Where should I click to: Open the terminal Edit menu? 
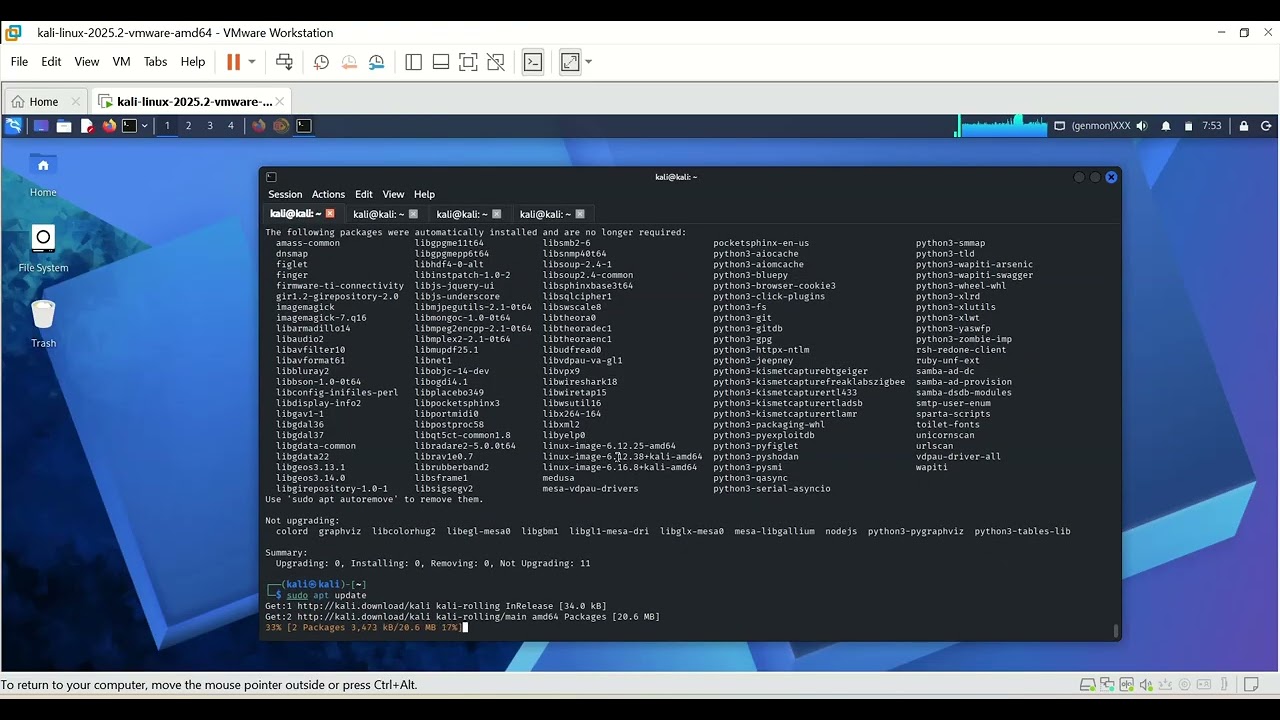coord(364,195)
